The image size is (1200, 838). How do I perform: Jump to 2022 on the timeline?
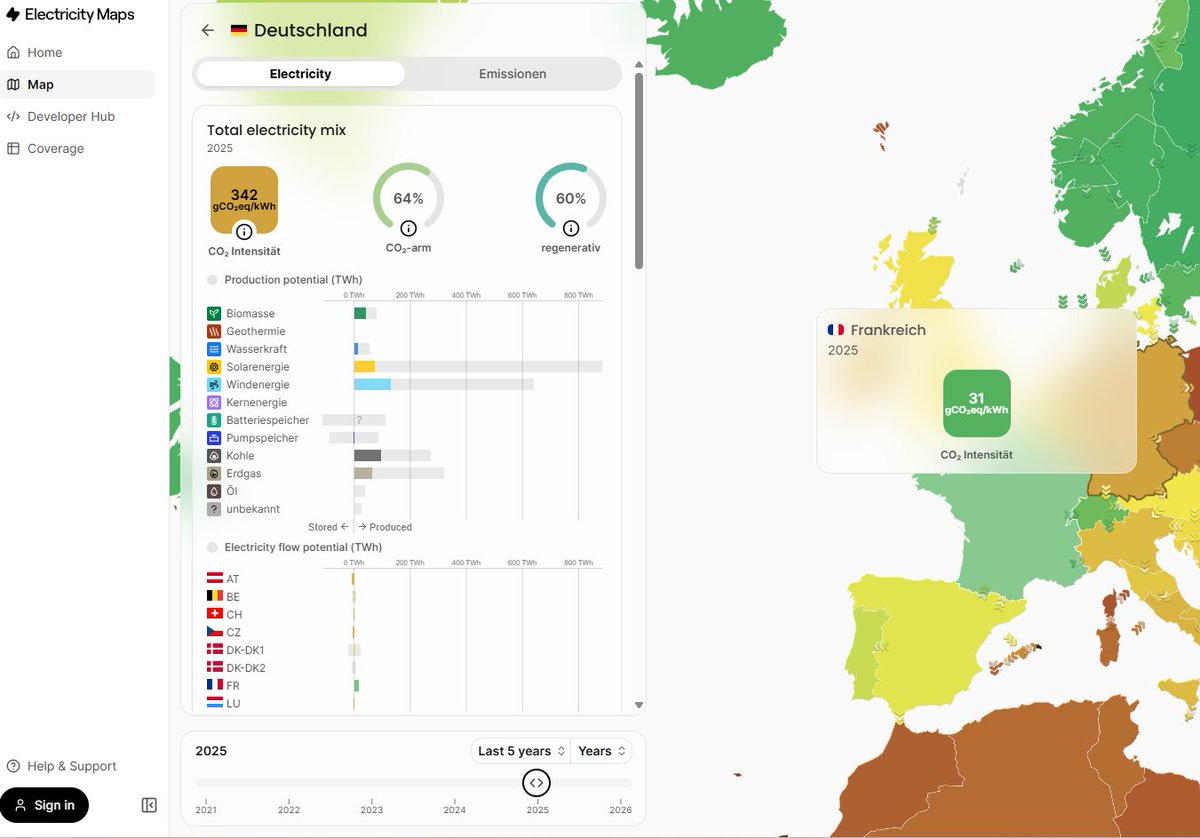point(289,808)
